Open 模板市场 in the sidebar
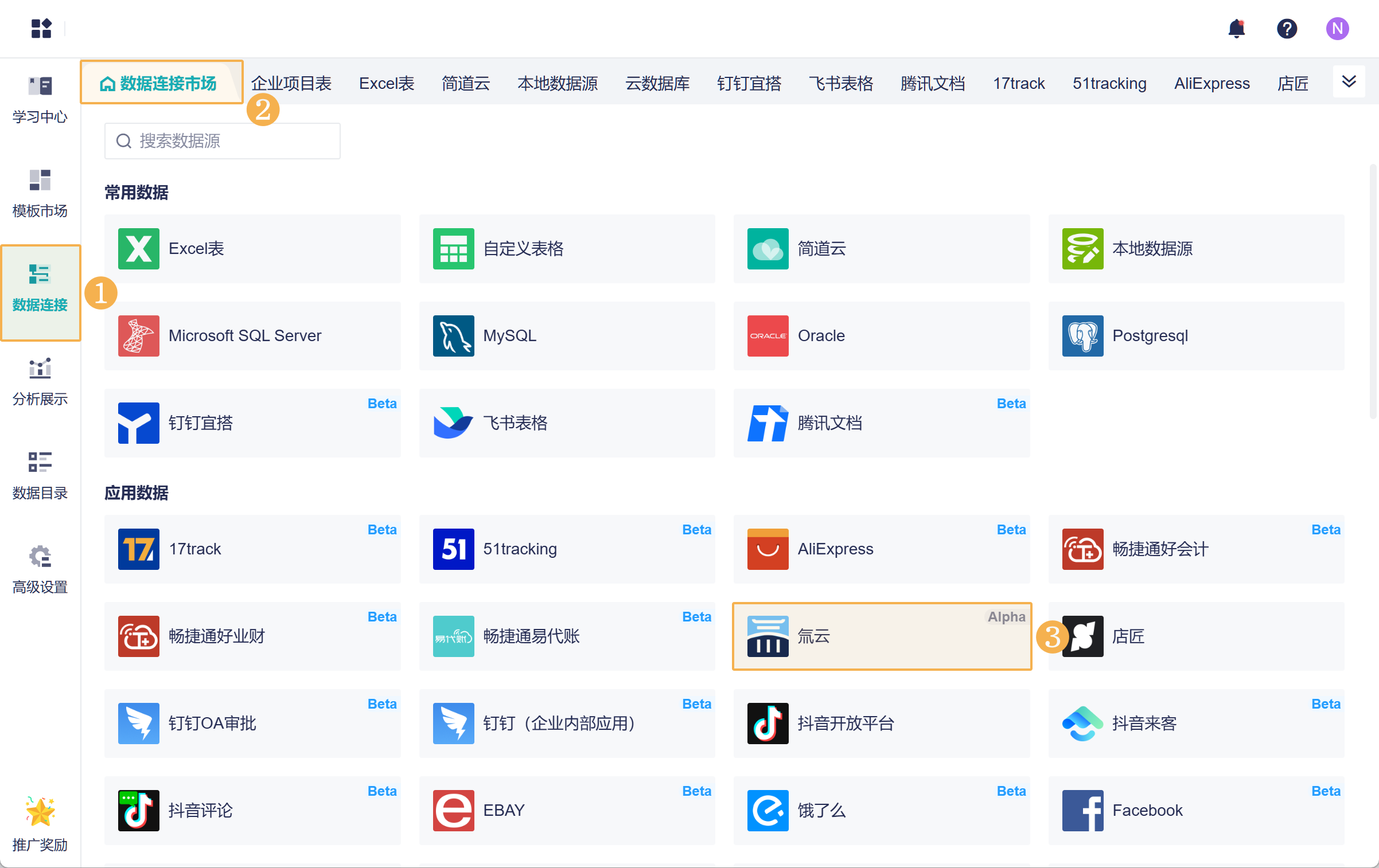The width and height of the screenshot is (1379, 868). coord(40,194)
